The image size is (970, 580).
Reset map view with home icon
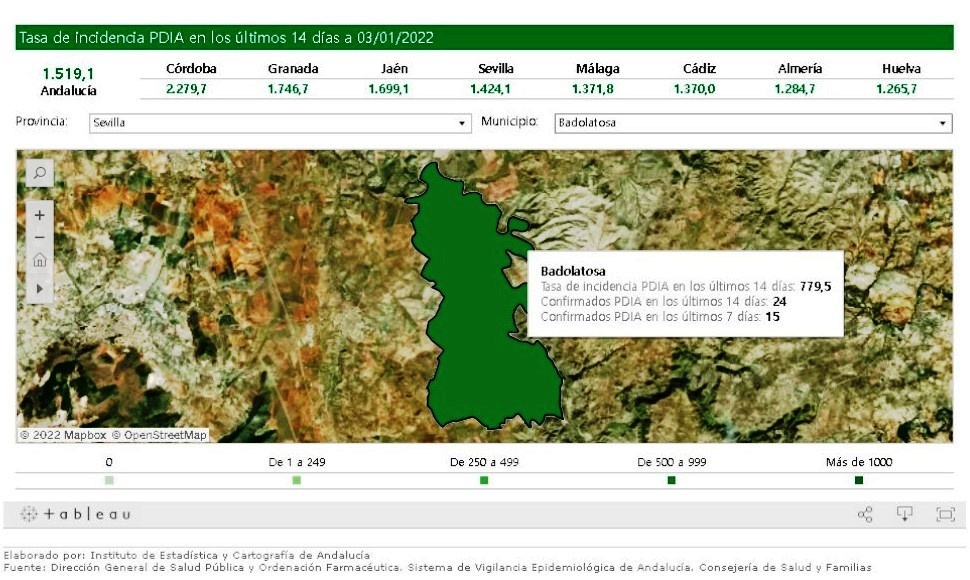[x=40, y=261]
